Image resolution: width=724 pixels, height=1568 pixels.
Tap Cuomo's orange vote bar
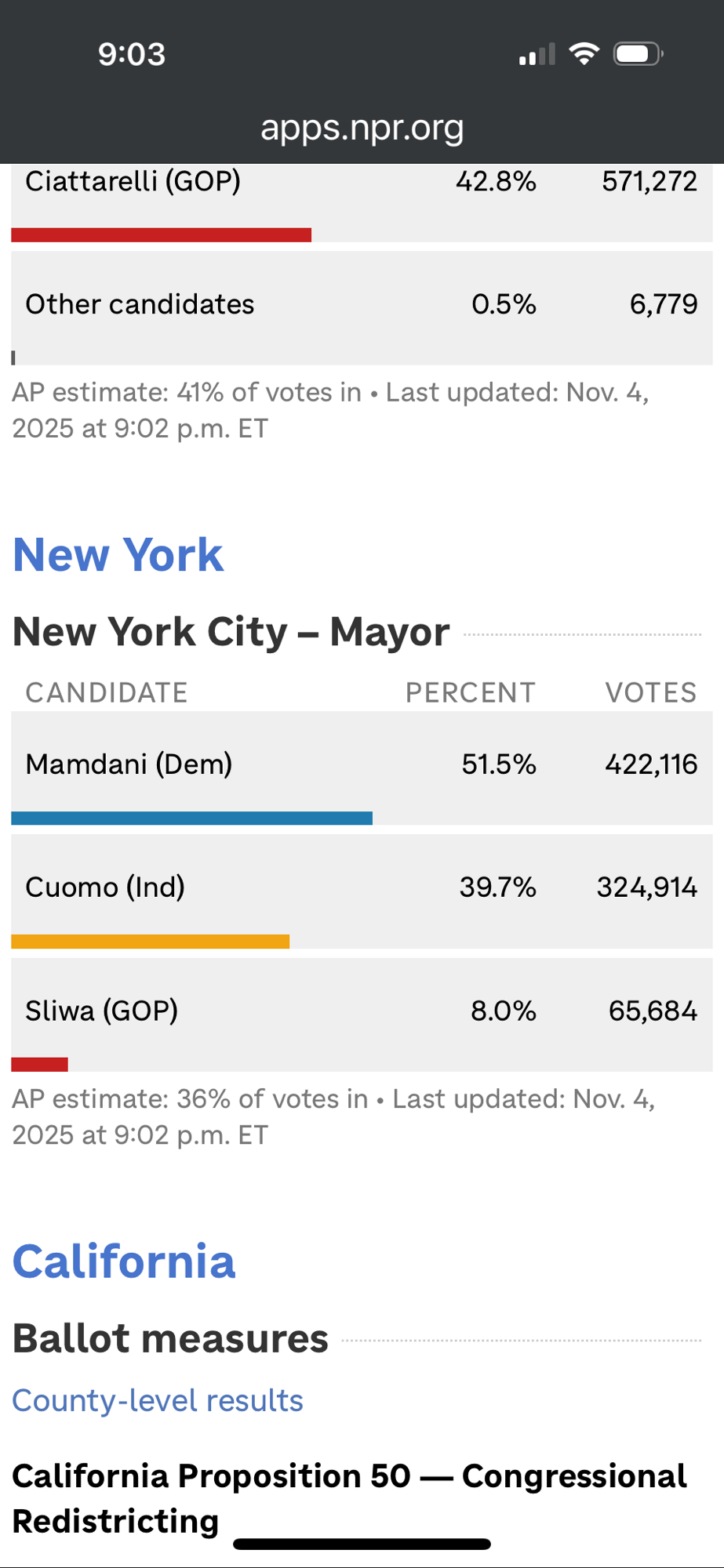151,942
